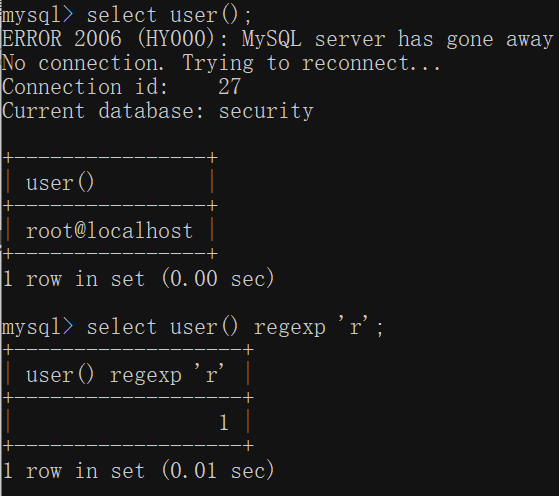Click the "user() regexp 'r'" column header
This screenshot has width=559, height=496.
click(125, 375)
